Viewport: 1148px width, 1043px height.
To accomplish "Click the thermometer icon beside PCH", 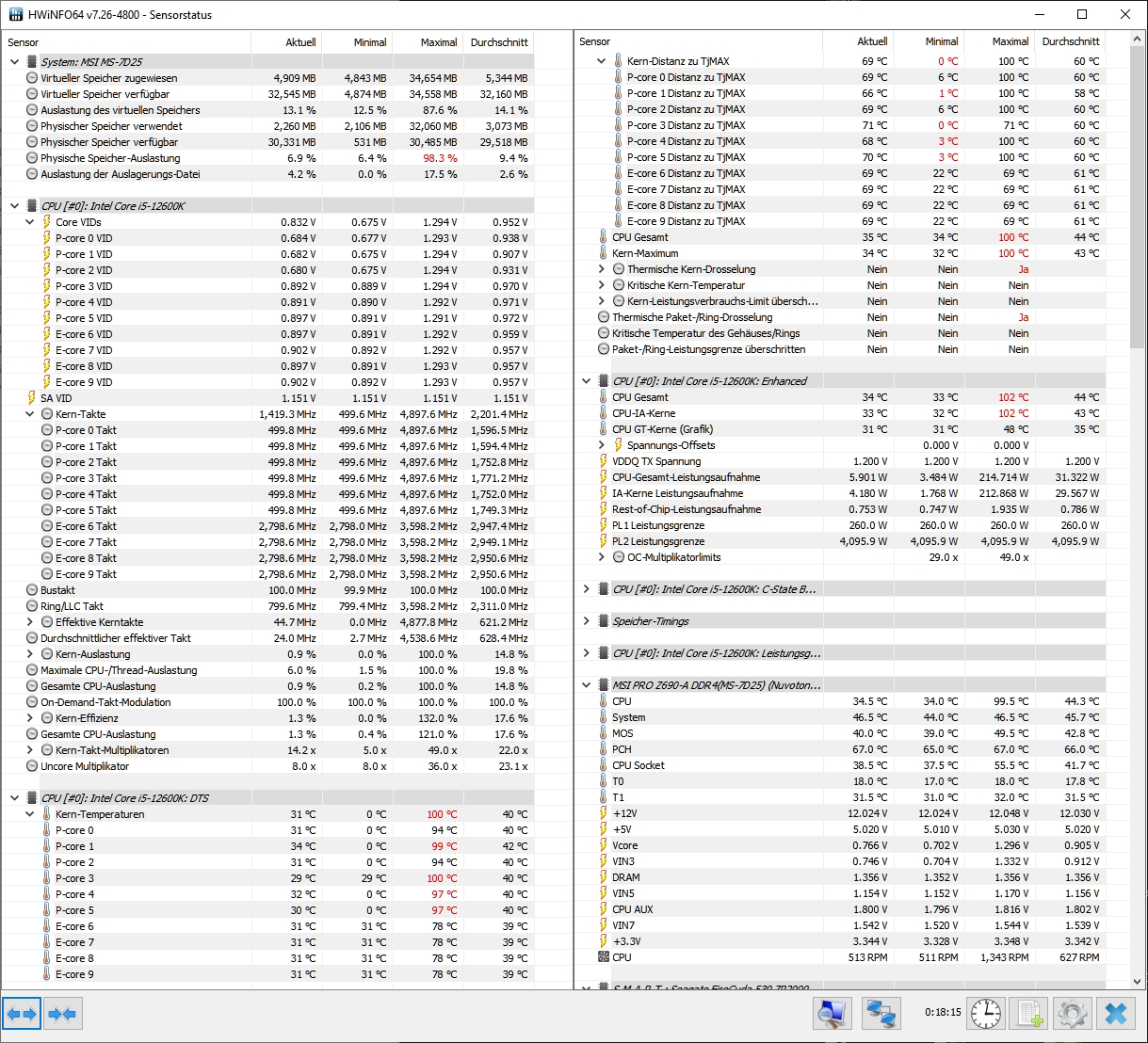I will coord(604,749).
